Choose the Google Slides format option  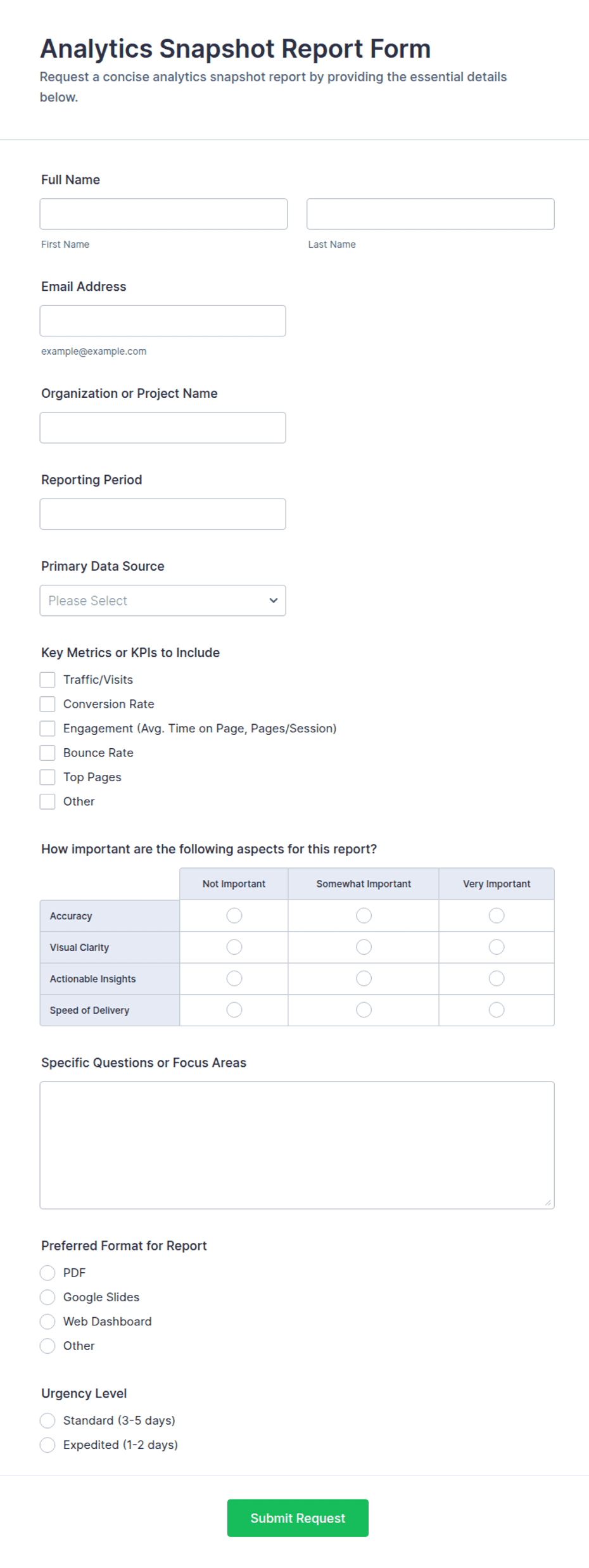(x=47, y=1297)
